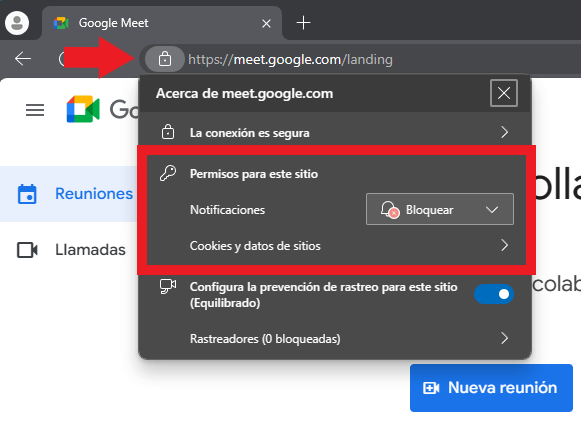This screenshot has height=430, width=581.
Task: Click the Google Meet logo
Action: 83,109
